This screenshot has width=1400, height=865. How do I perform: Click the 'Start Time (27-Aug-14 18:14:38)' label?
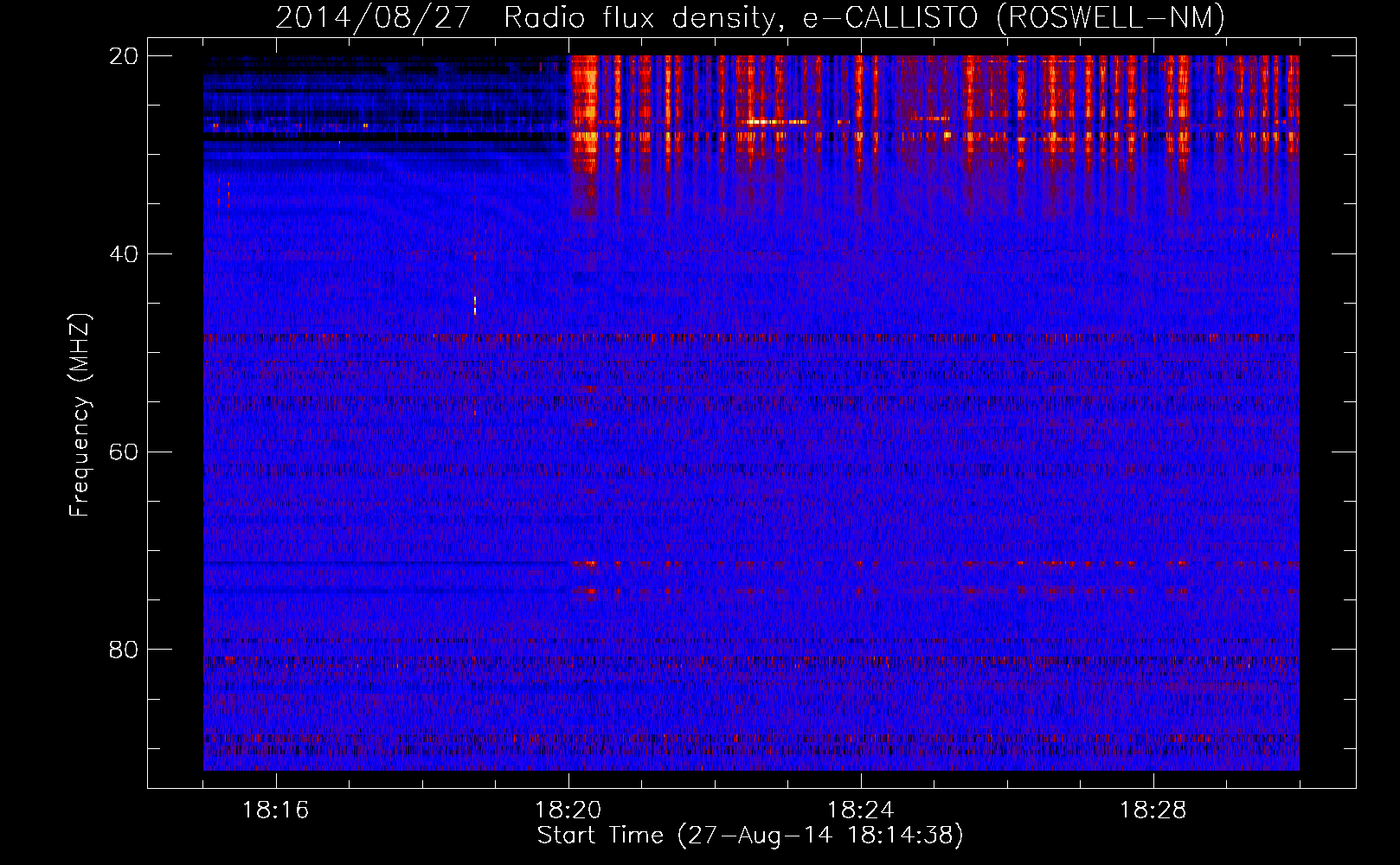pos(750,836)
